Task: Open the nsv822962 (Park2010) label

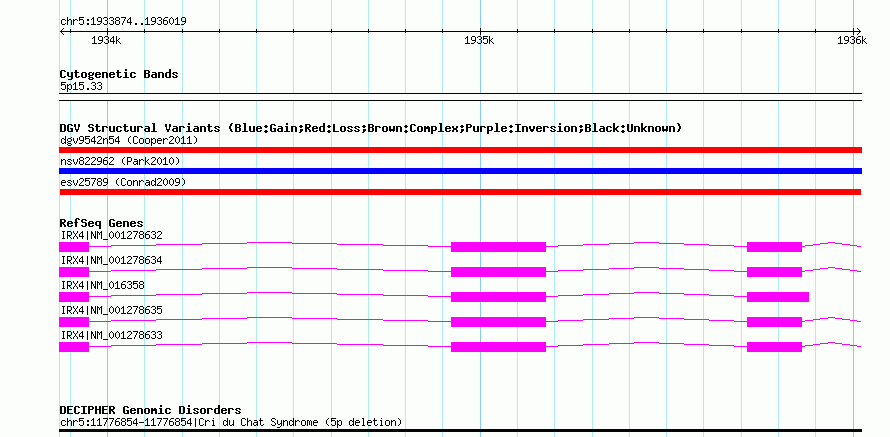Action: (x=120, y=161)
